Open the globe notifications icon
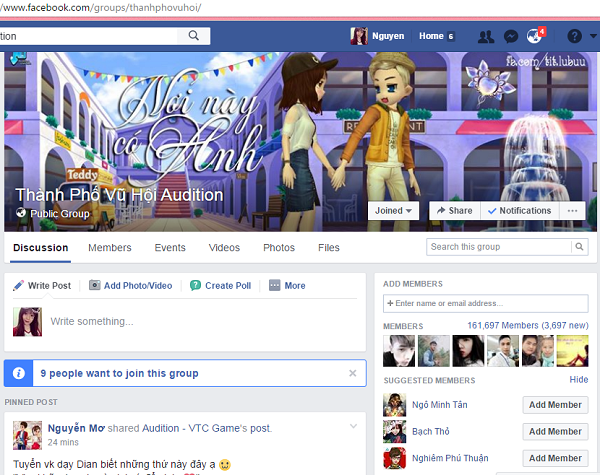The image size is (600, 475). pos(534,36)
